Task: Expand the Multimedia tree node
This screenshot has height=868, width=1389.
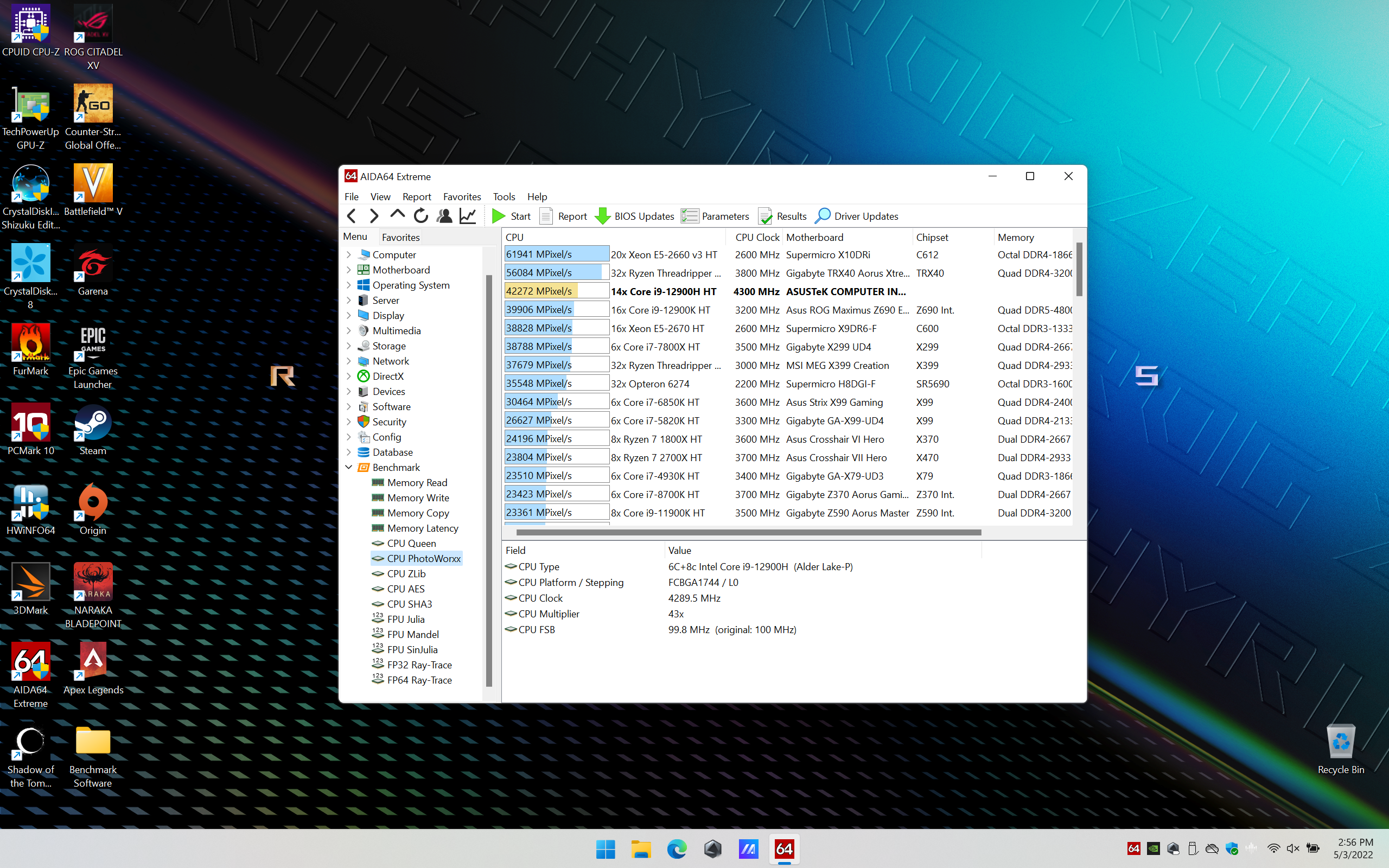Action: tap(348, 331)
